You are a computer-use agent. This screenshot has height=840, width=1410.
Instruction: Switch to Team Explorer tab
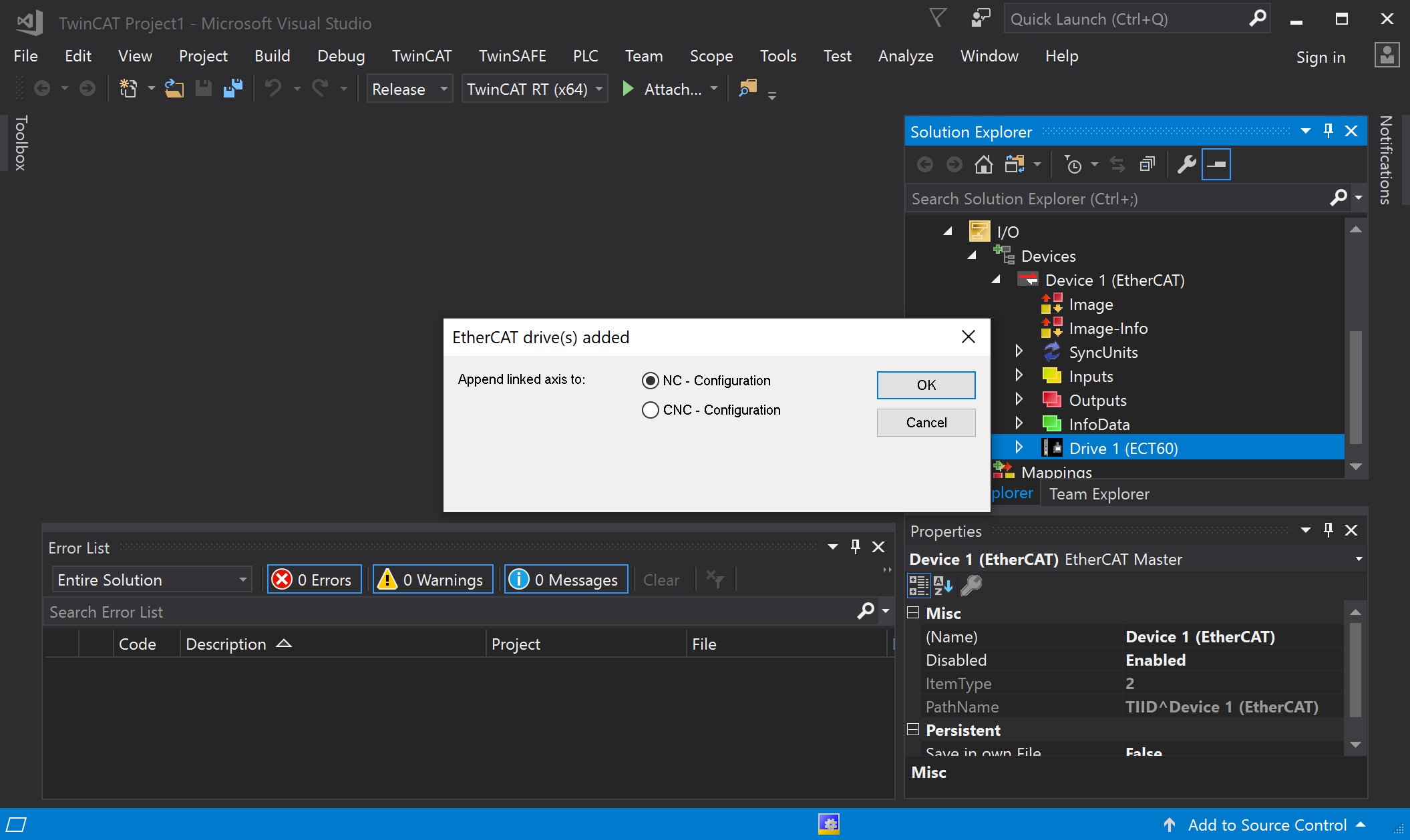(1099, 494)
